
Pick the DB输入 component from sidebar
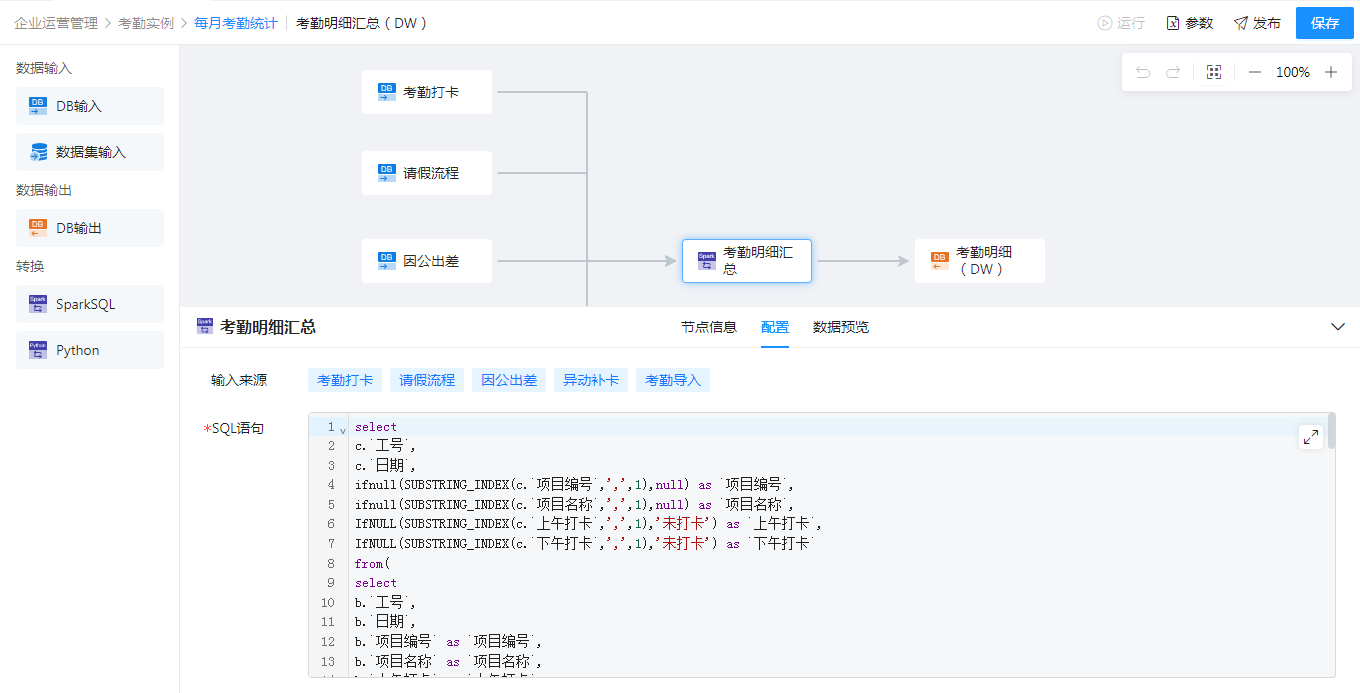(x=89, y=106)
